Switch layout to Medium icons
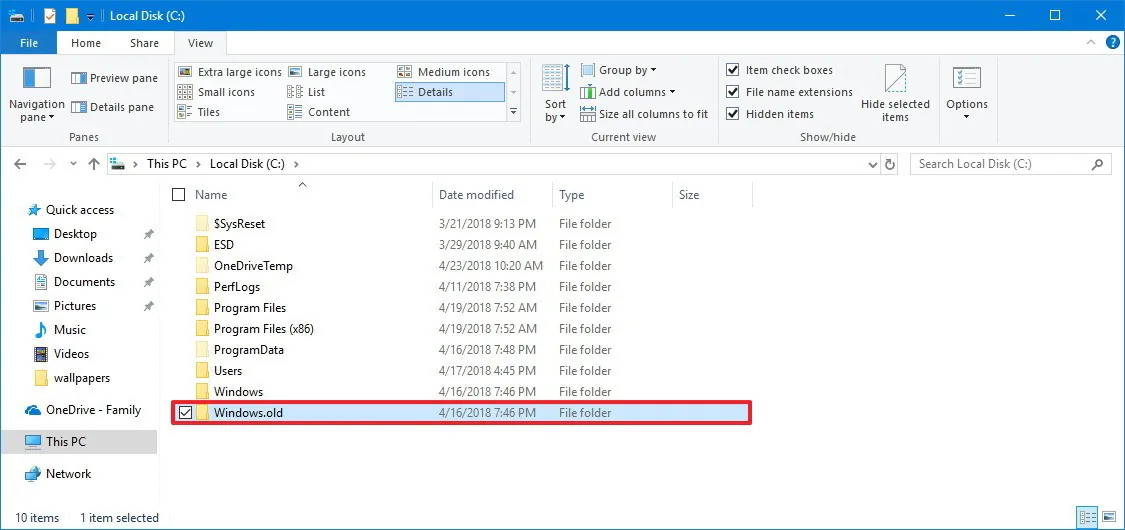Screen dimensions: 1125x530 [444, 72]
